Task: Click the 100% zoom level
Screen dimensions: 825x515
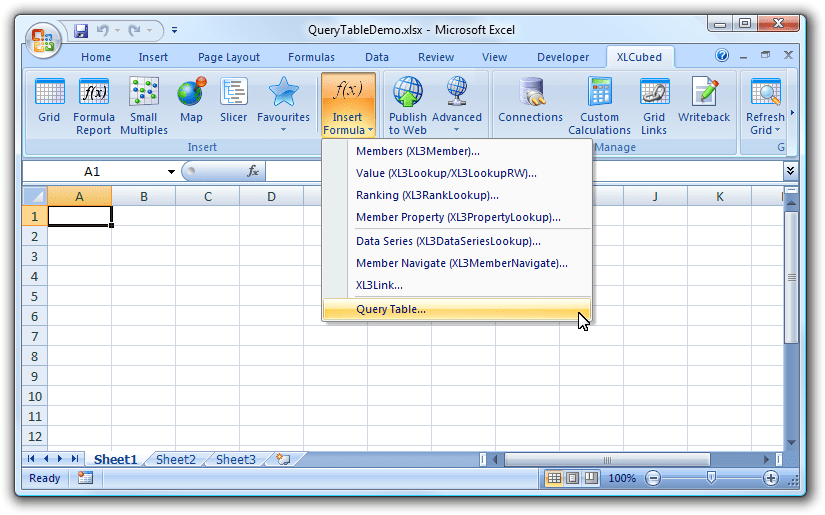Action: (622, 478)
